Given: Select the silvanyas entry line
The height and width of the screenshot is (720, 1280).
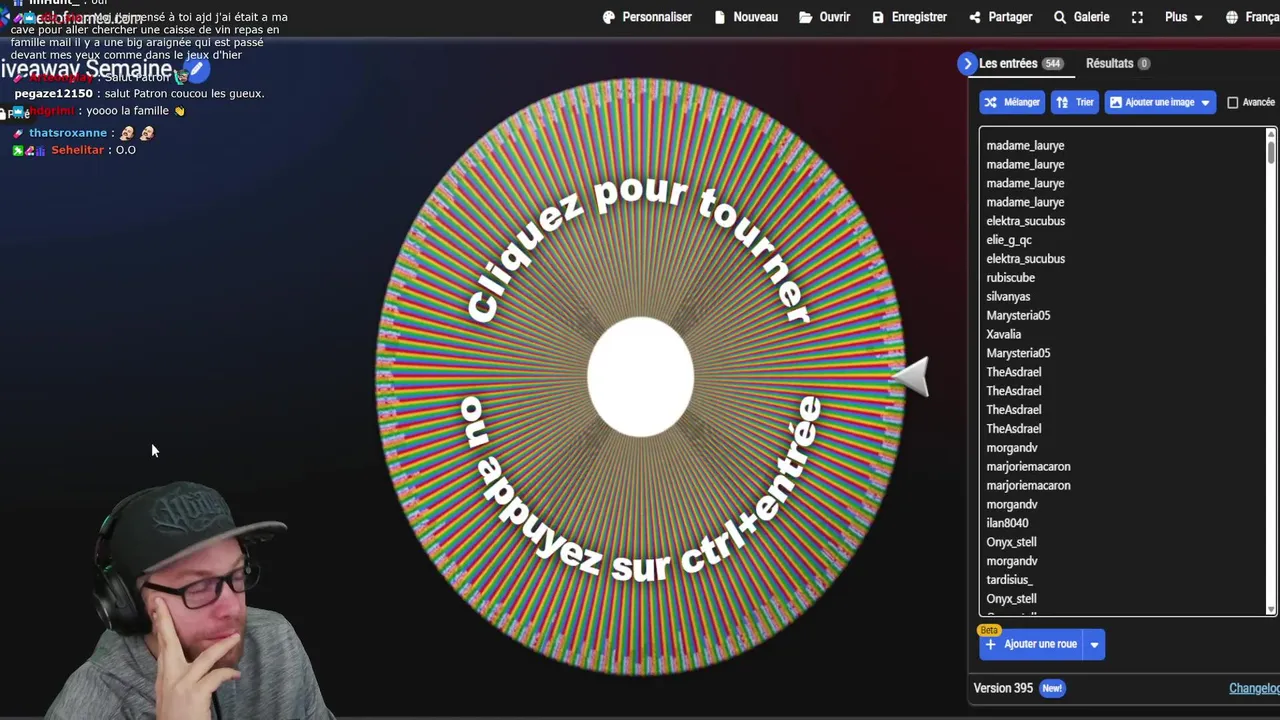Looking at the screenshot, I should pos(1008,296).
